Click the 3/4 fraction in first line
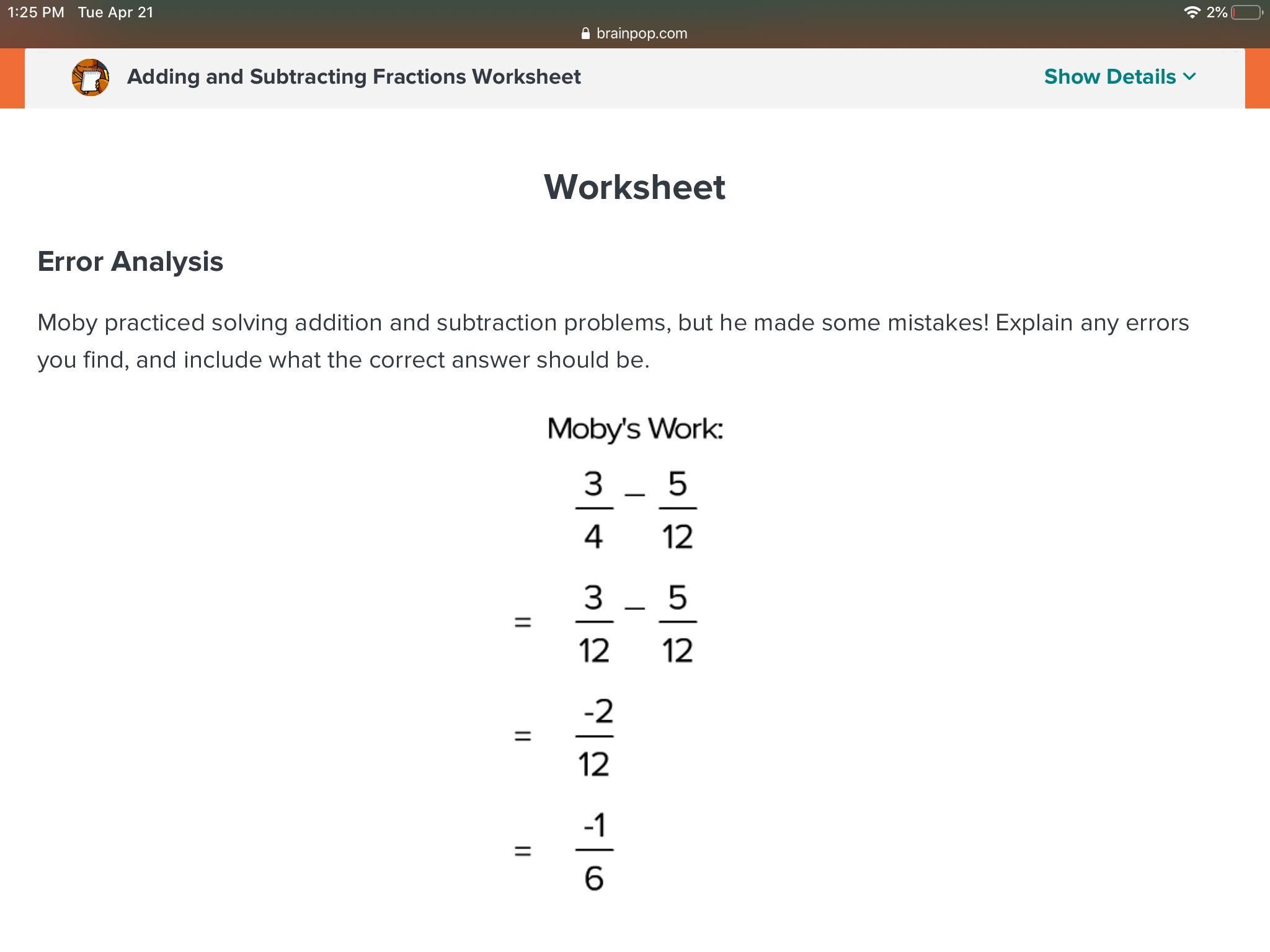Image resolution: width=1270 pixels, height=952 pixels. coord(593,509)
